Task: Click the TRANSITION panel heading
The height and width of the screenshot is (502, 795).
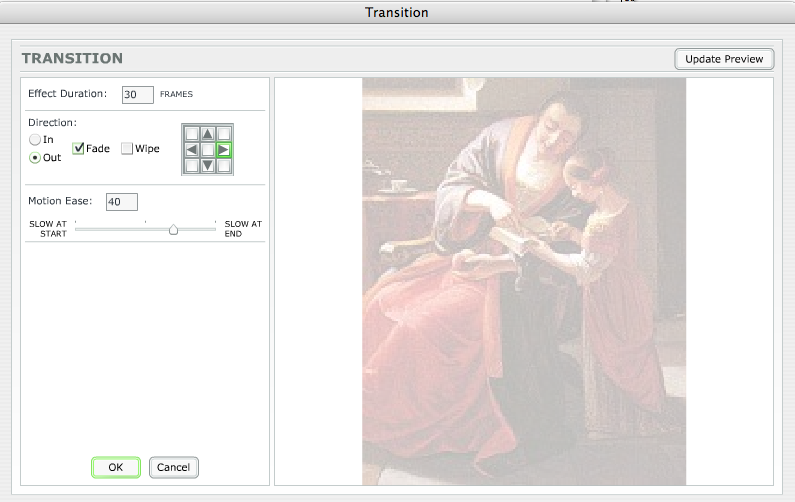Action: pyautogui.click(x=72, y=58)
